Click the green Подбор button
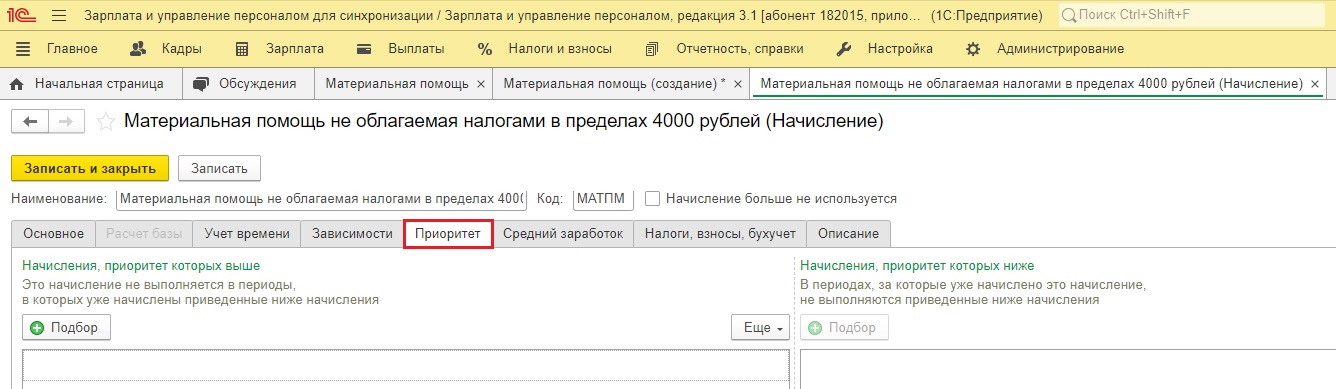The width and height of the screenshot is (1336, 389). (66, 327)
